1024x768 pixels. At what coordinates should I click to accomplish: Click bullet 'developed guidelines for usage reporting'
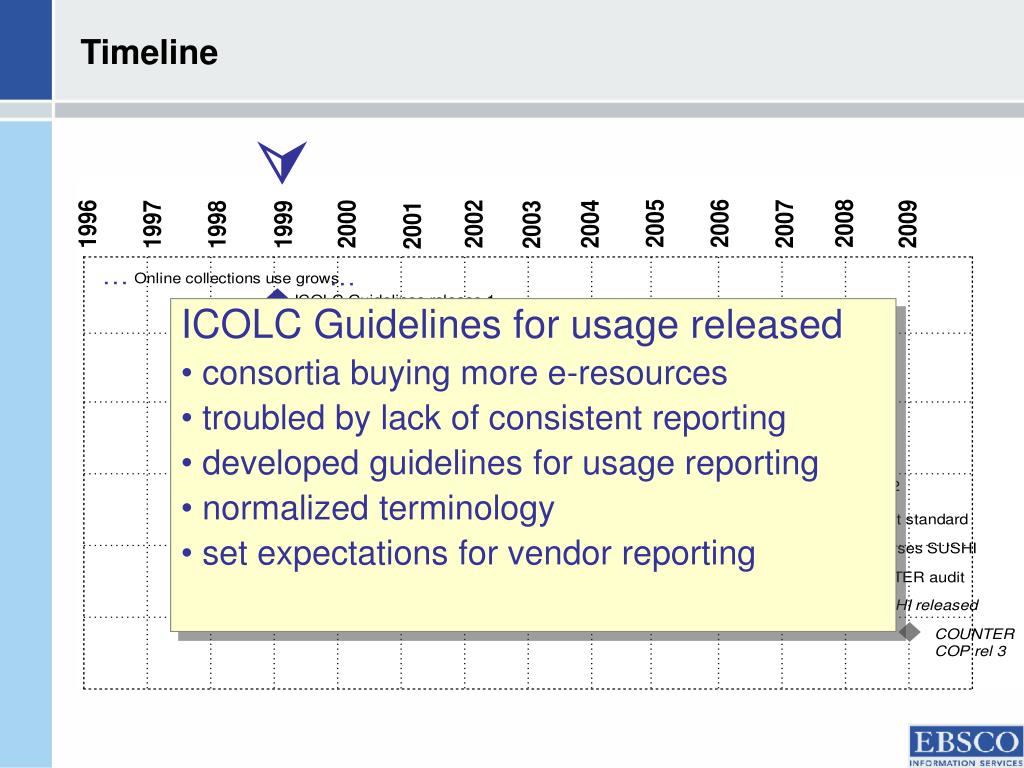click(500, 464)
